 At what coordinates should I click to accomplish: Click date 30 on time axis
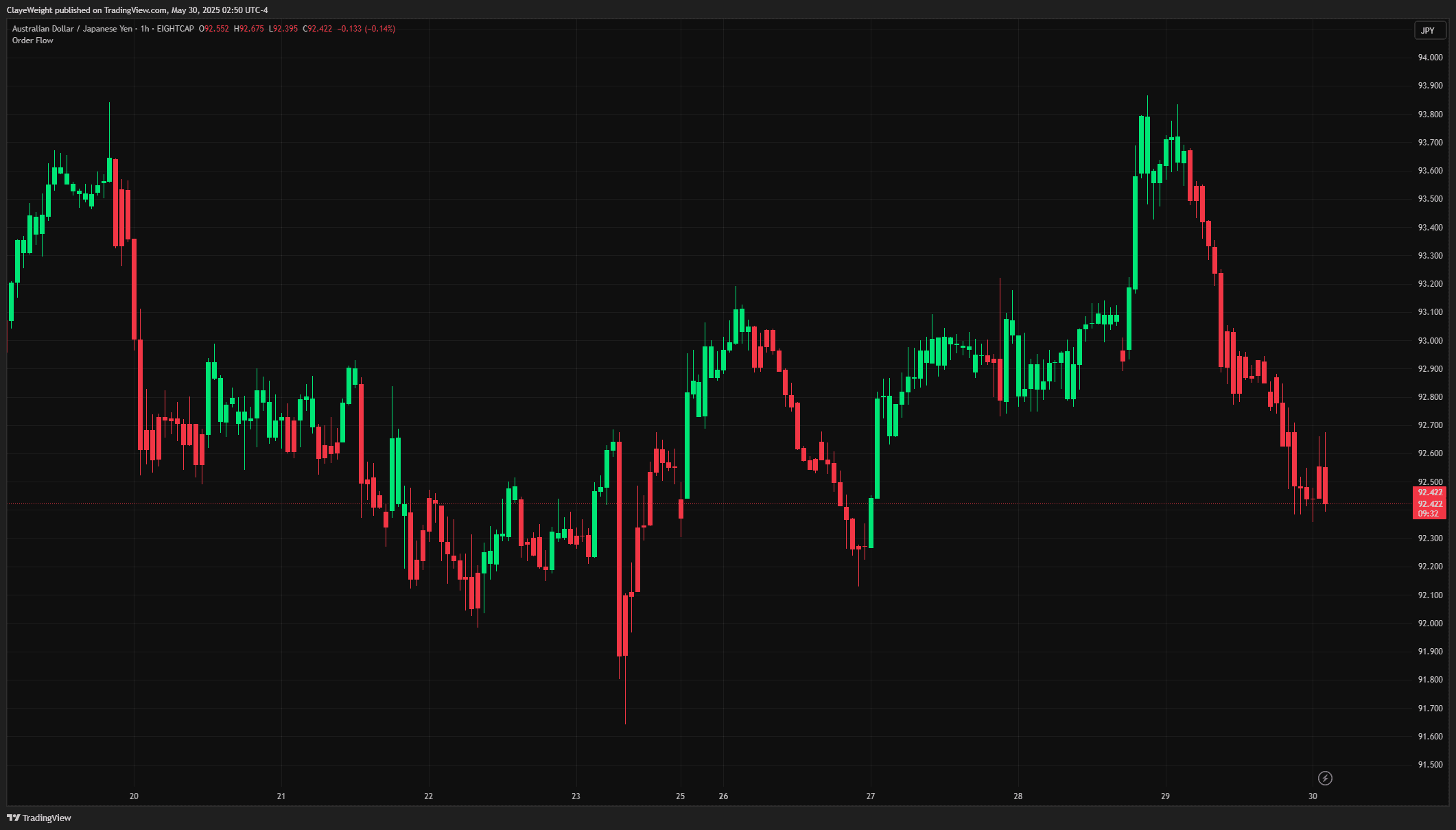pos(1312,796)
